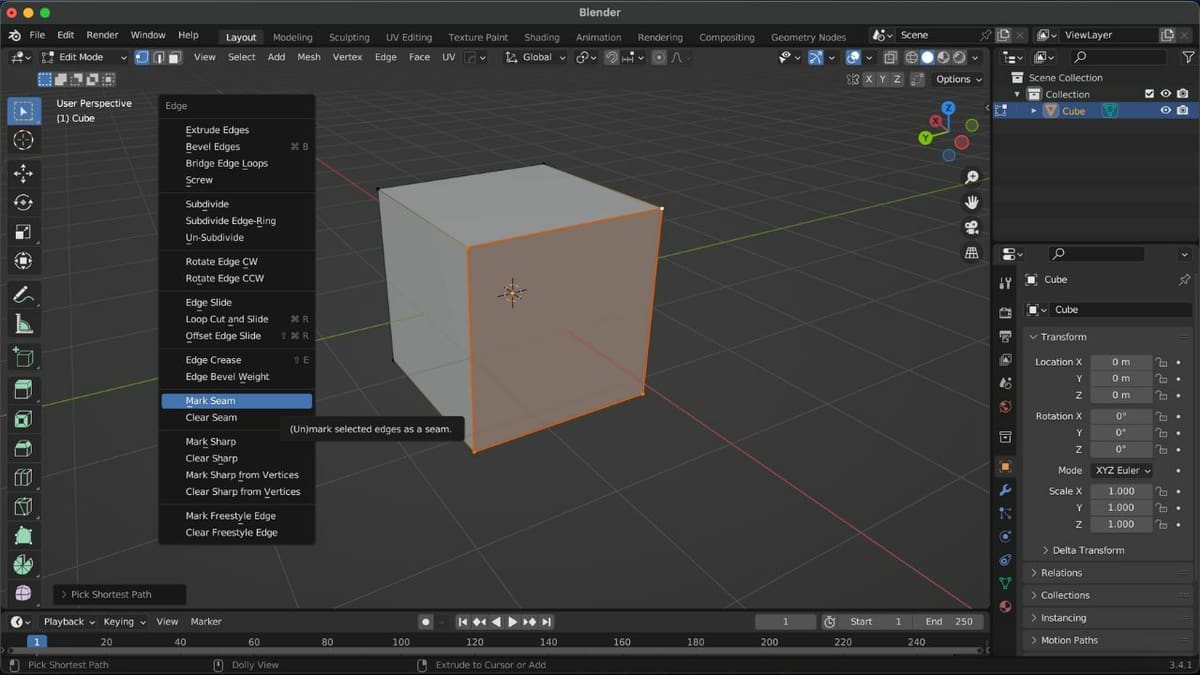Select the Extrude Region tool
The image size is (1200, 675).
coord(23,390)
